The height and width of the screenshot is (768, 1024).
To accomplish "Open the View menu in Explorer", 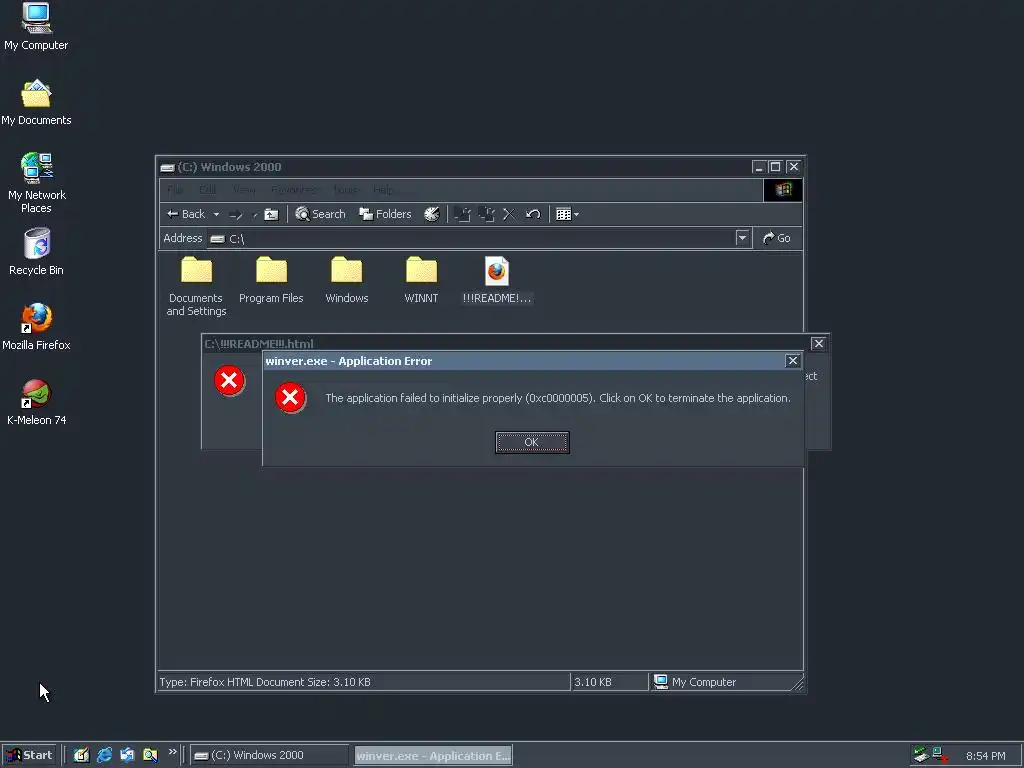I will [244, 190].
